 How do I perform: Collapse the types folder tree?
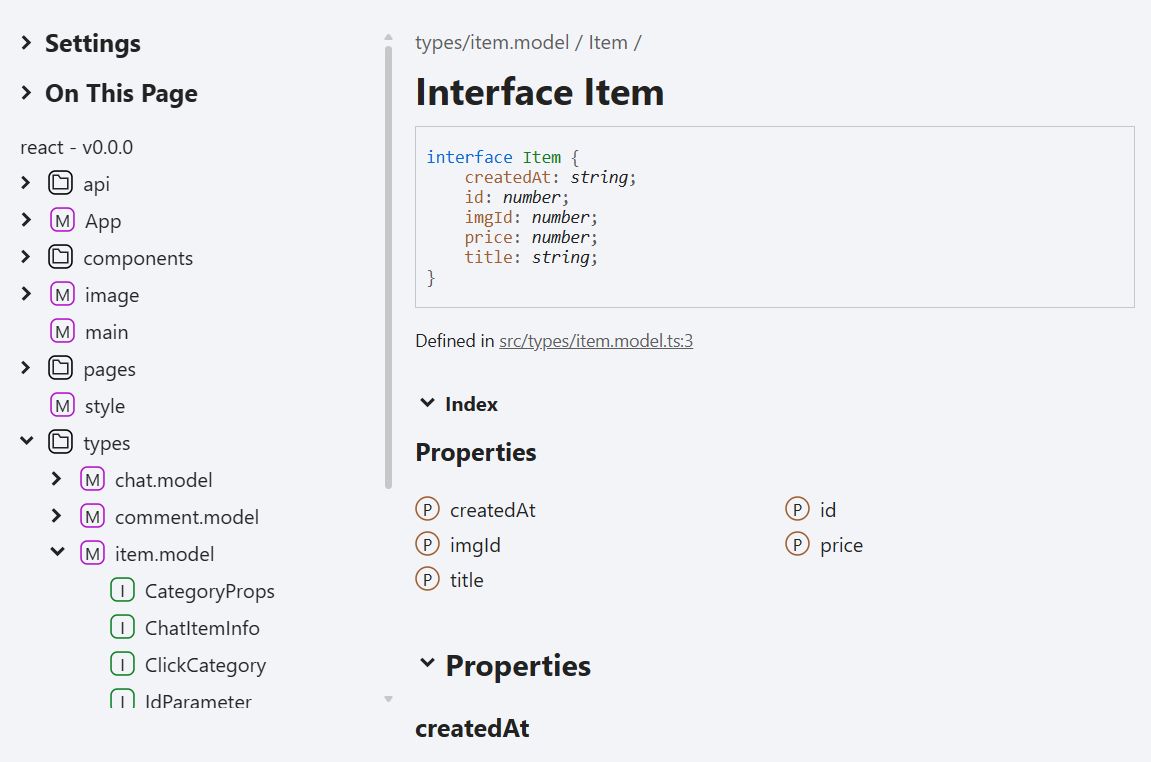tap(26, 440)
